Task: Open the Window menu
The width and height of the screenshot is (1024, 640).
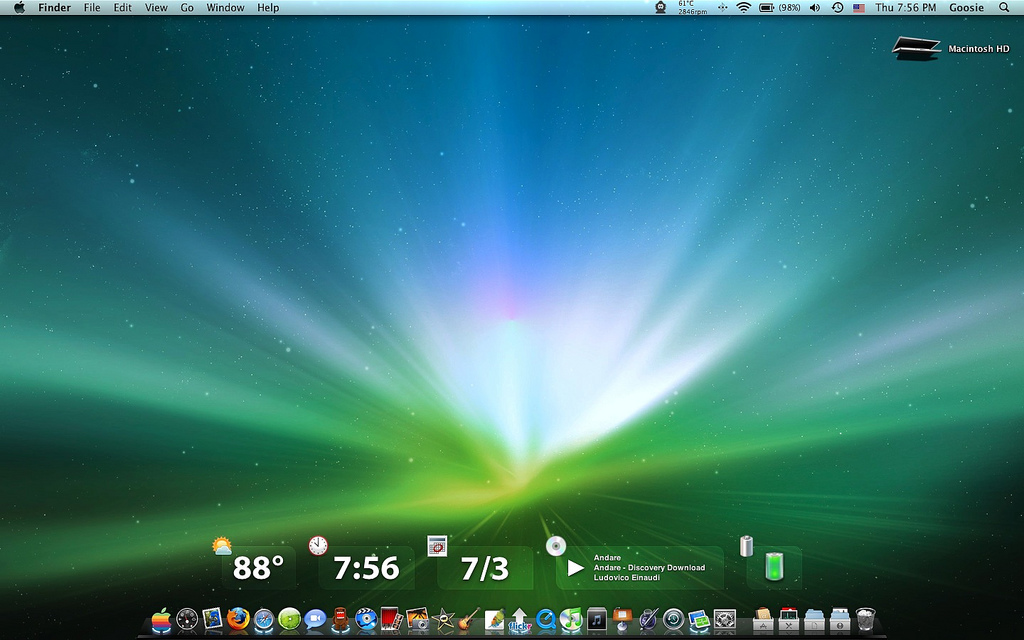Action: click(x=225, y=8)
